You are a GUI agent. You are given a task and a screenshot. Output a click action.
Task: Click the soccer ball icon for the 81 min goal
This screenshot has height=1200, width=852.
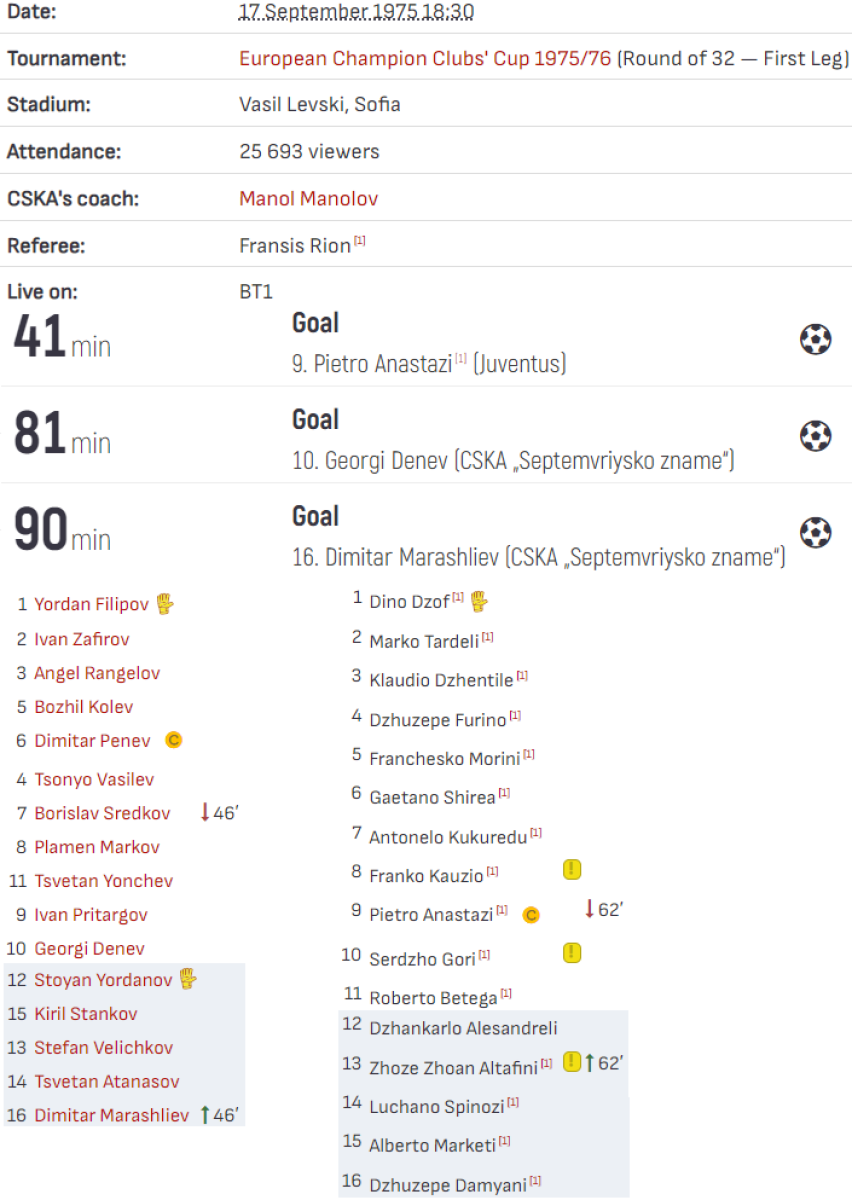tap(815, 436)
